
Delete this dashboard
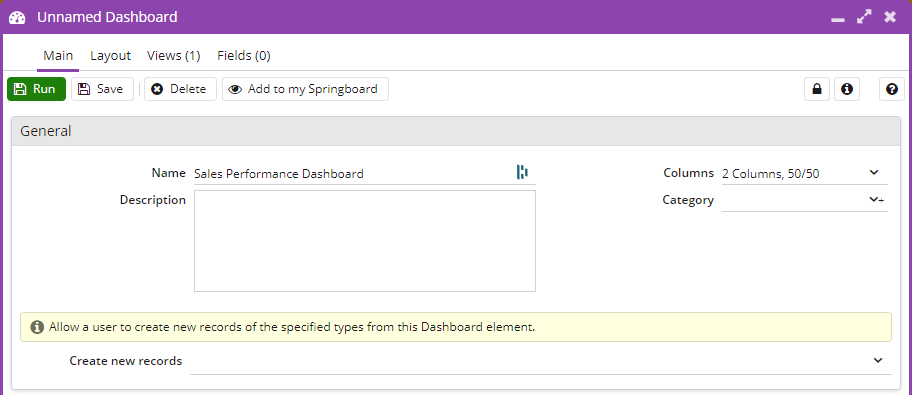[180, 89]
